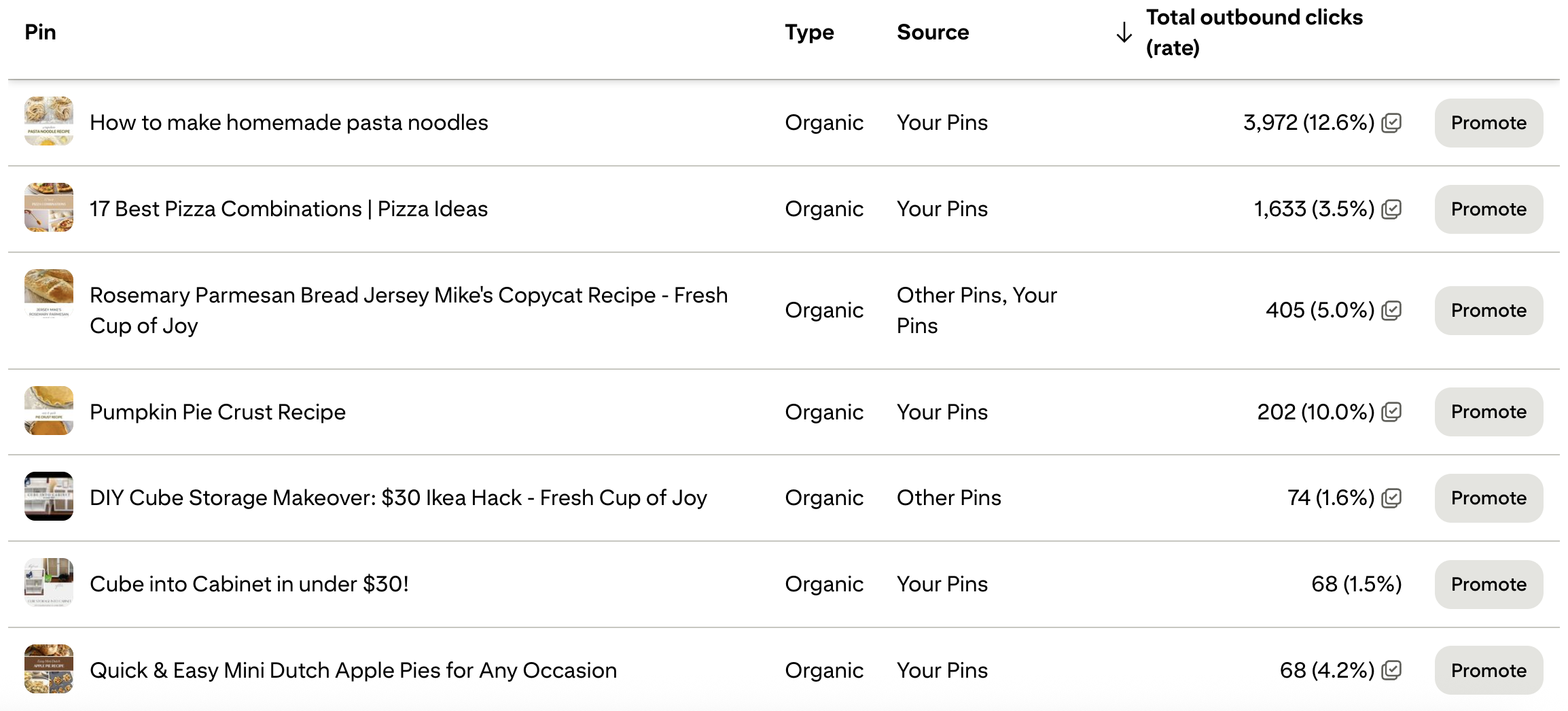1568x711 pixels.
Task: Click the multi-pin icon next to 74 (1.6%)
Action: (x=1391, y=498)
